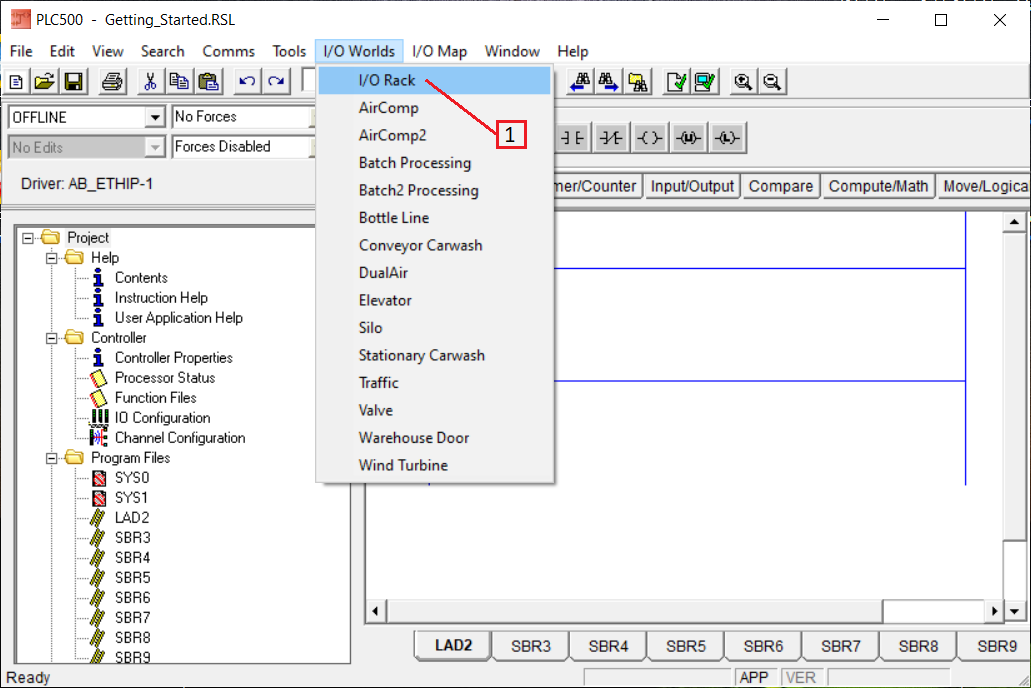
Task: Insert an Examine If Closed contact
Action: tap(572, 138)
